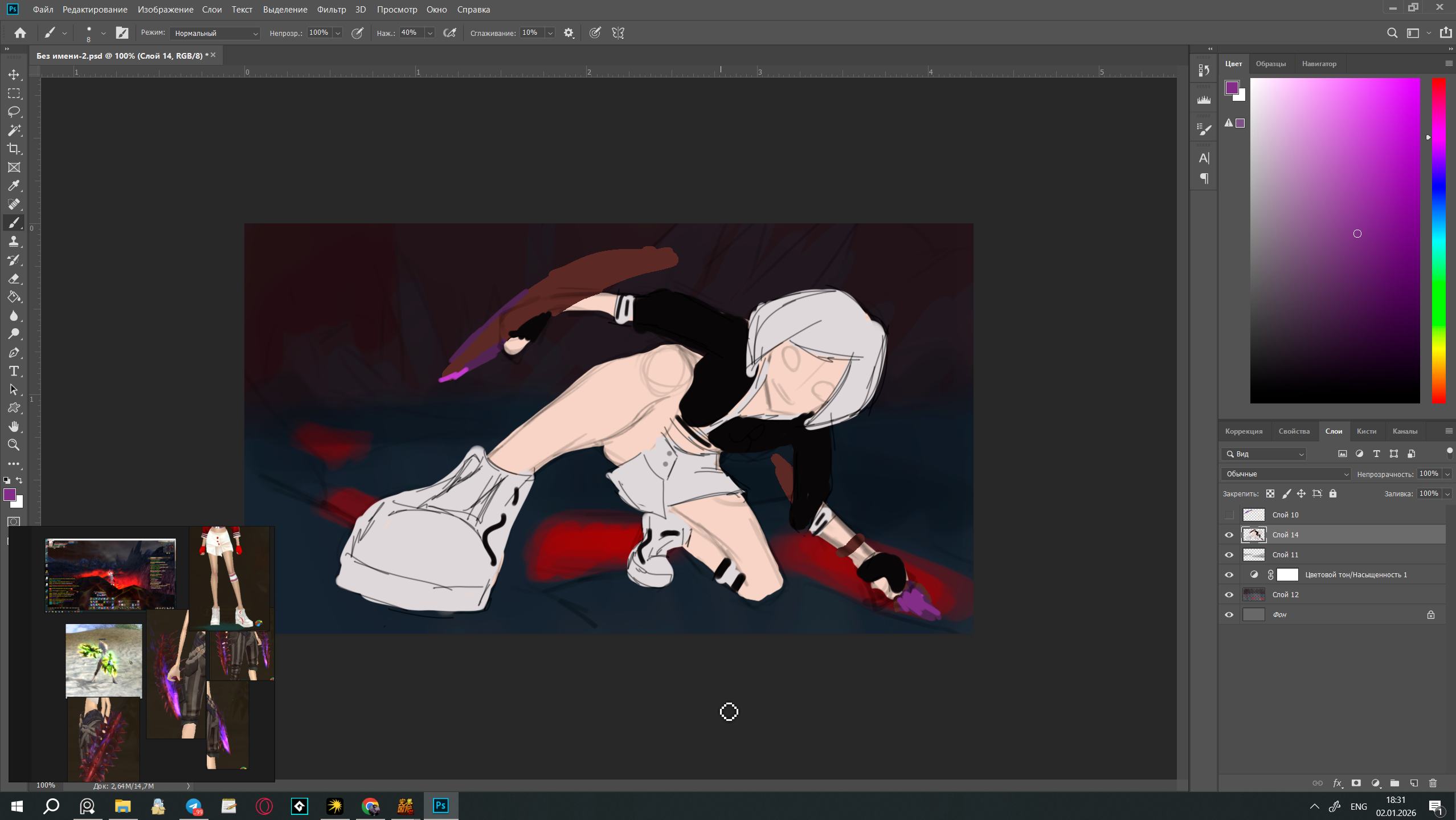This screenshot has width=1456, height=820.
Task: Click the color field picker square
Action: coord(1335,240)
